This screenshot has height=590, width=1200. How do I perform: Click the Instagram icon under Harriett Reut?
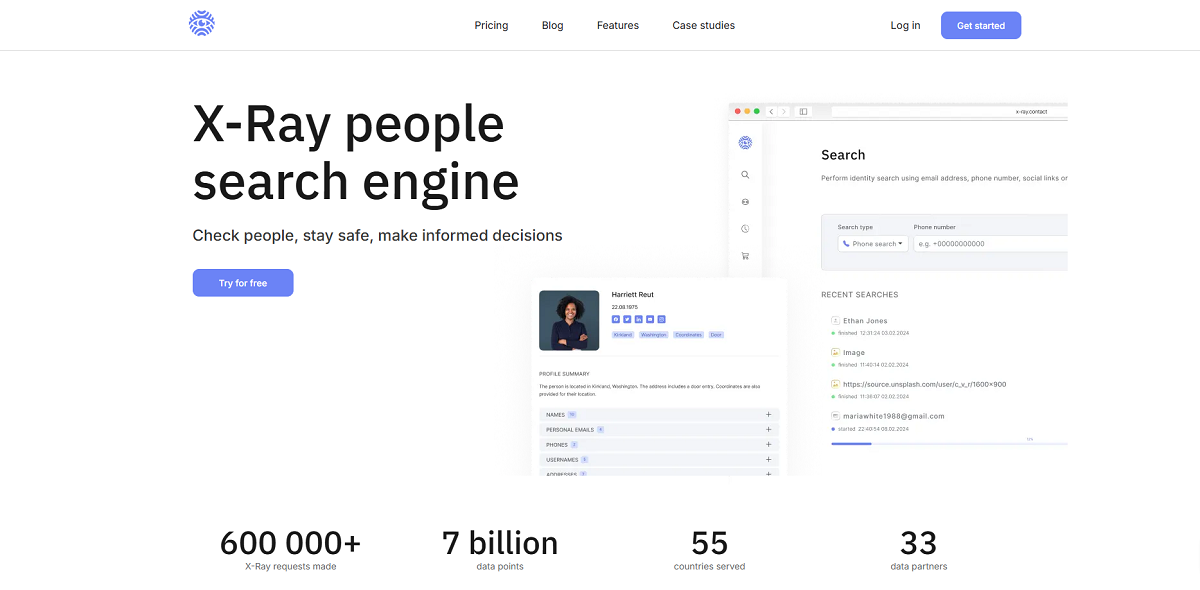pos(661,319)
